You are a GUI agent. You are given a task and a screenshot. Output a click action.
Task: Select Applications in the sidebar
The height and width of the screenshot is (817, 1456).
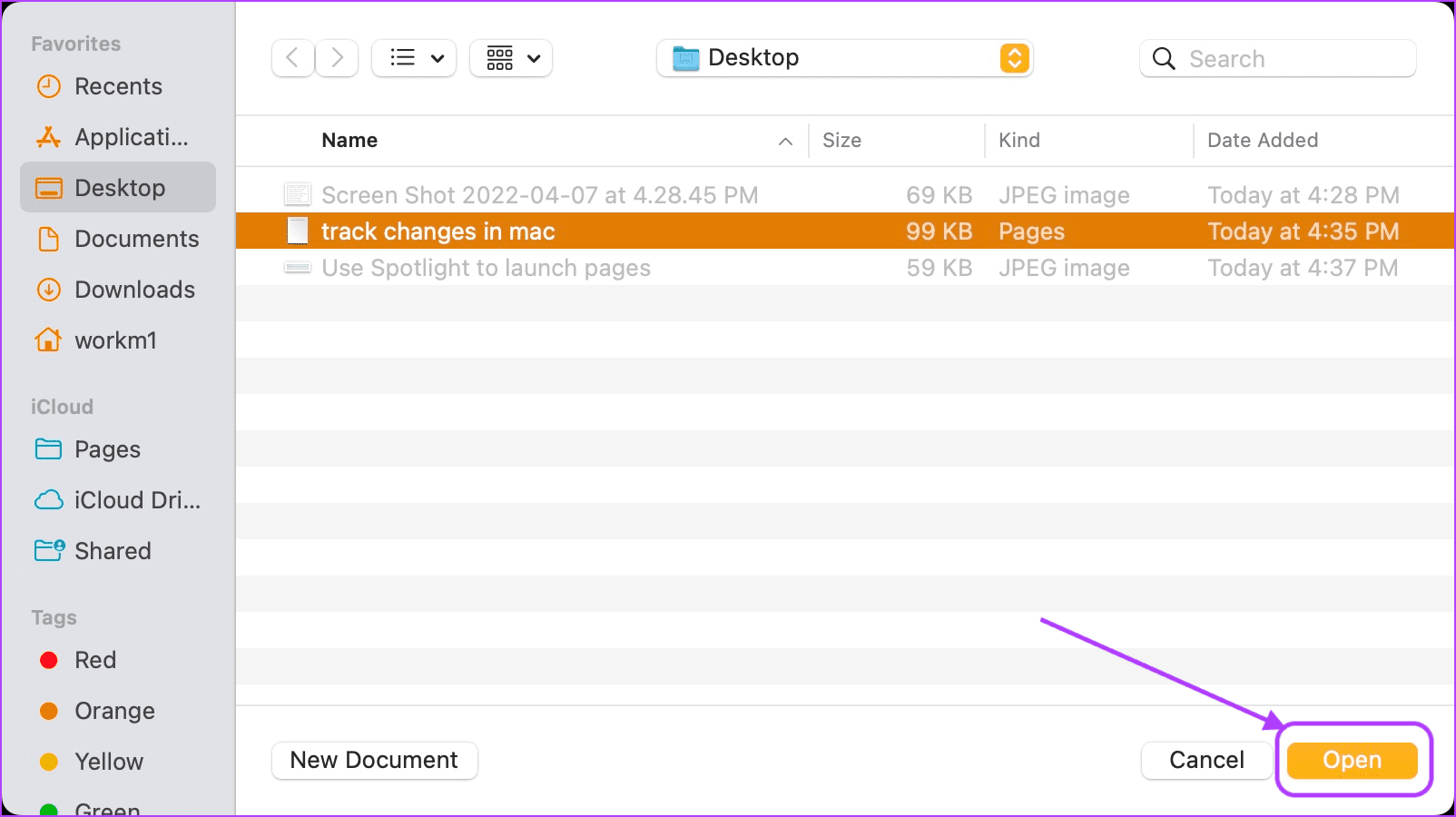(x=118, y=137)
